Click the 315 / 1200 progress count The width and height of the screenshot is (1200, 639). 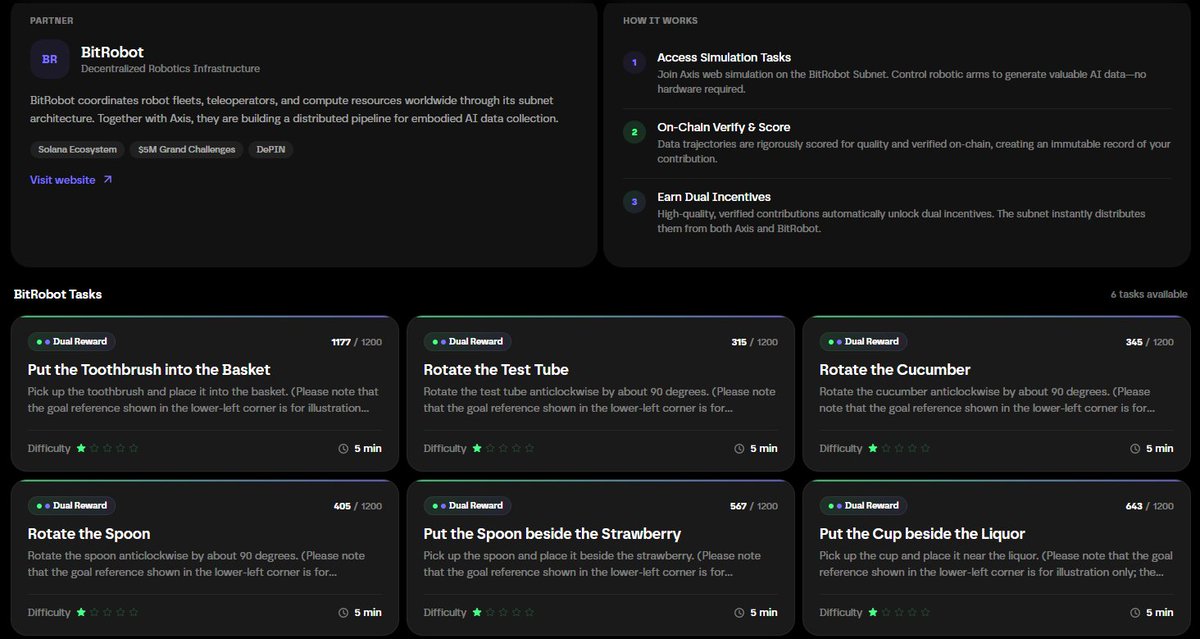tap(754, 342)
